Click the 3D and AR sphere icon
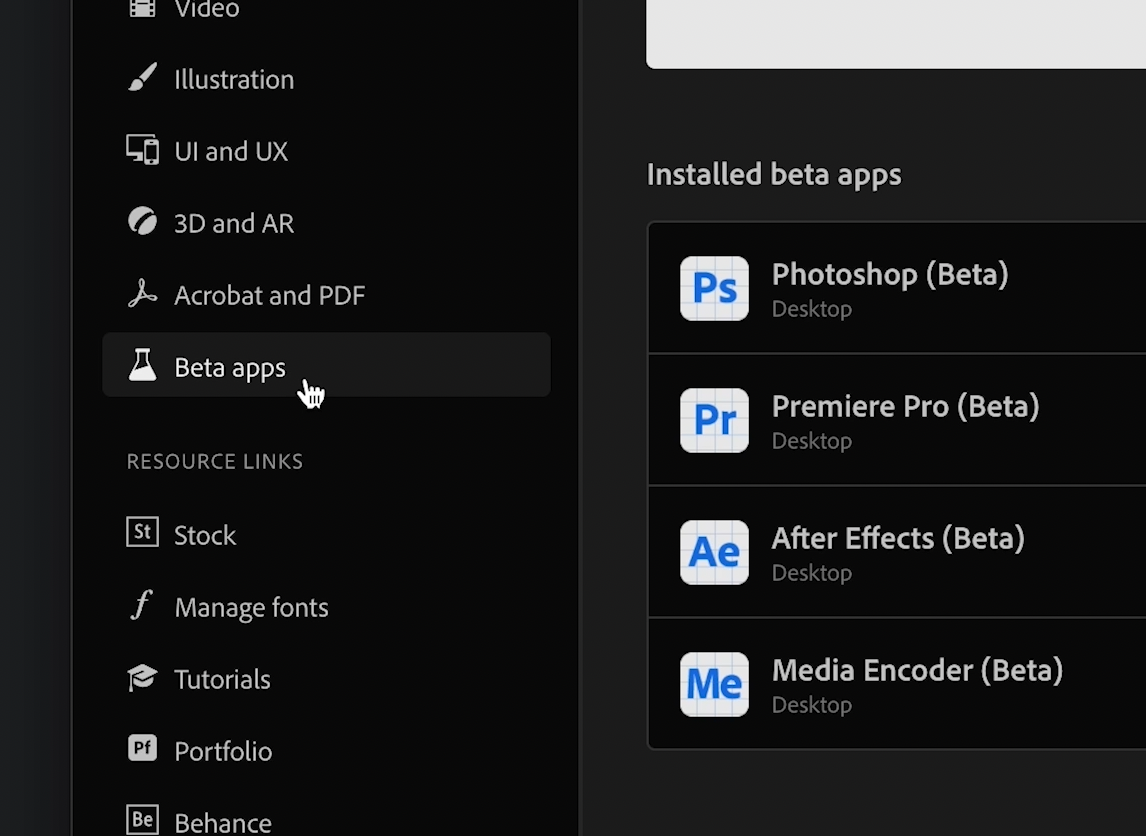Image resolution: width=1146 pixels, height=836 pixels. (x=143, y=221)
